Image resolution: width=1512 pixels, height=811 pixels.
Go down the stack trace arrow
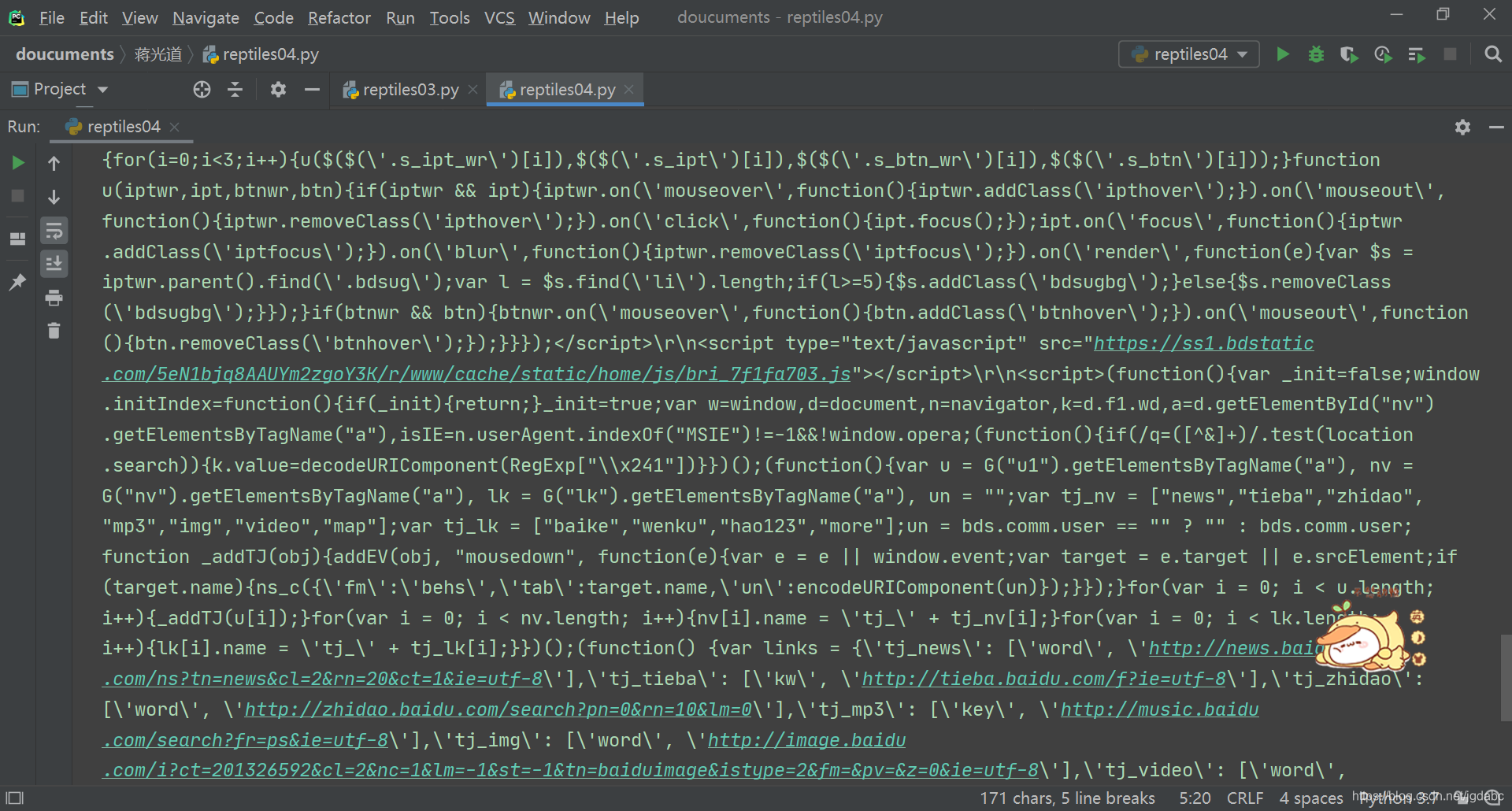pos(54,197)
